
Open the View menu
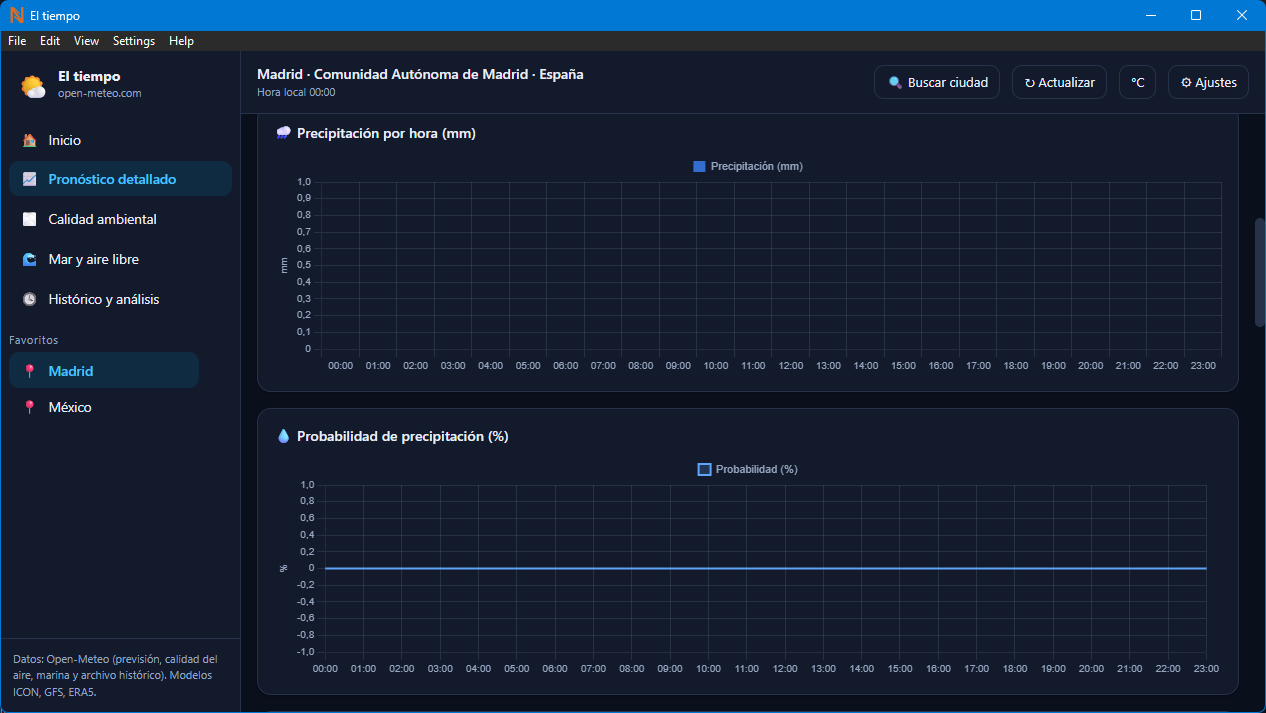[x=87, y=41]
